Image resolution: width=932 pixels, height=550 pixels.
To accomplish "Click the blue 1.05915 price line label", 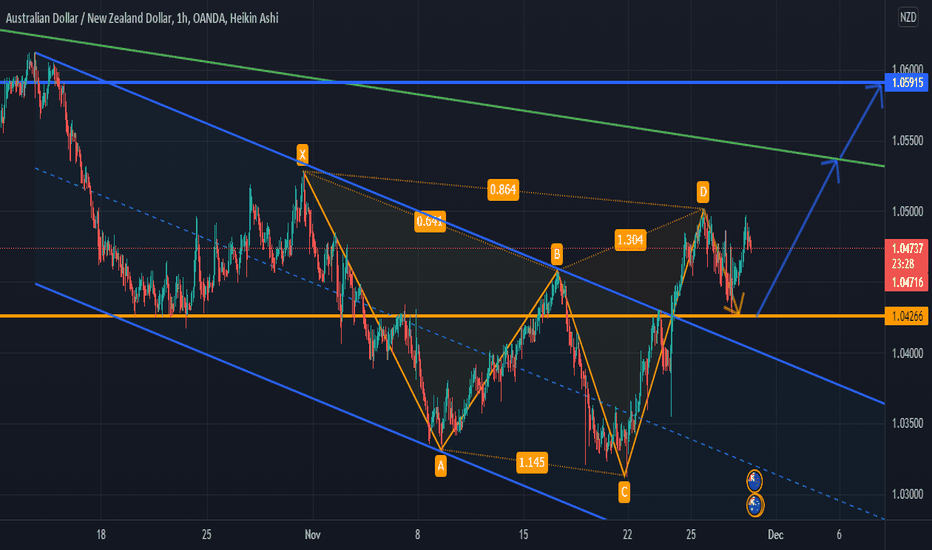I will (906, 83).
